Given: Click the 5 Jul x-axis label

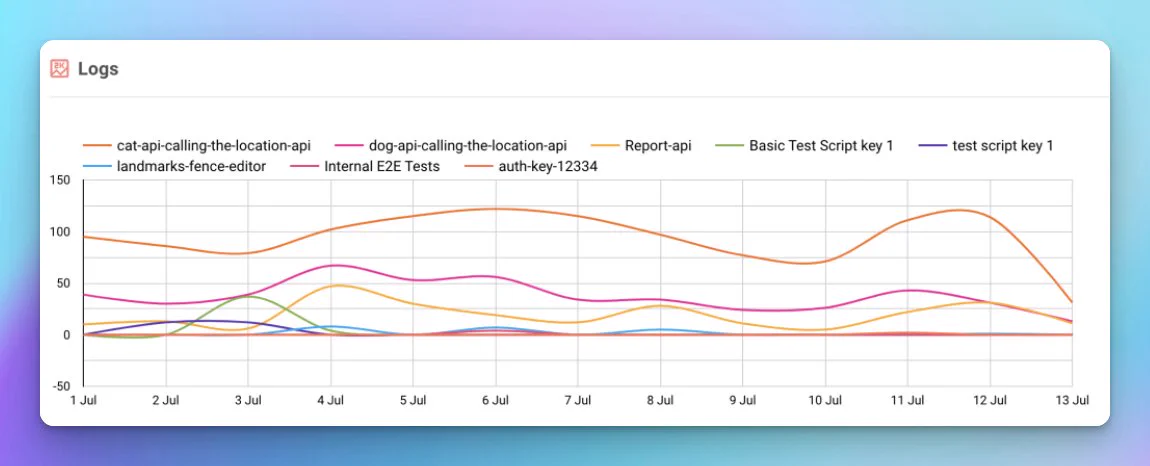Looking at the screenshot, I should point(413,401).
